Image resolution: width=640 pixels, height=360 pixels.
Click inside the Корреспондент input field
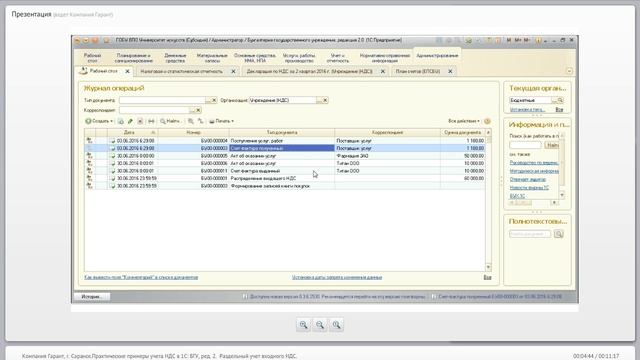tap(154, 110)
